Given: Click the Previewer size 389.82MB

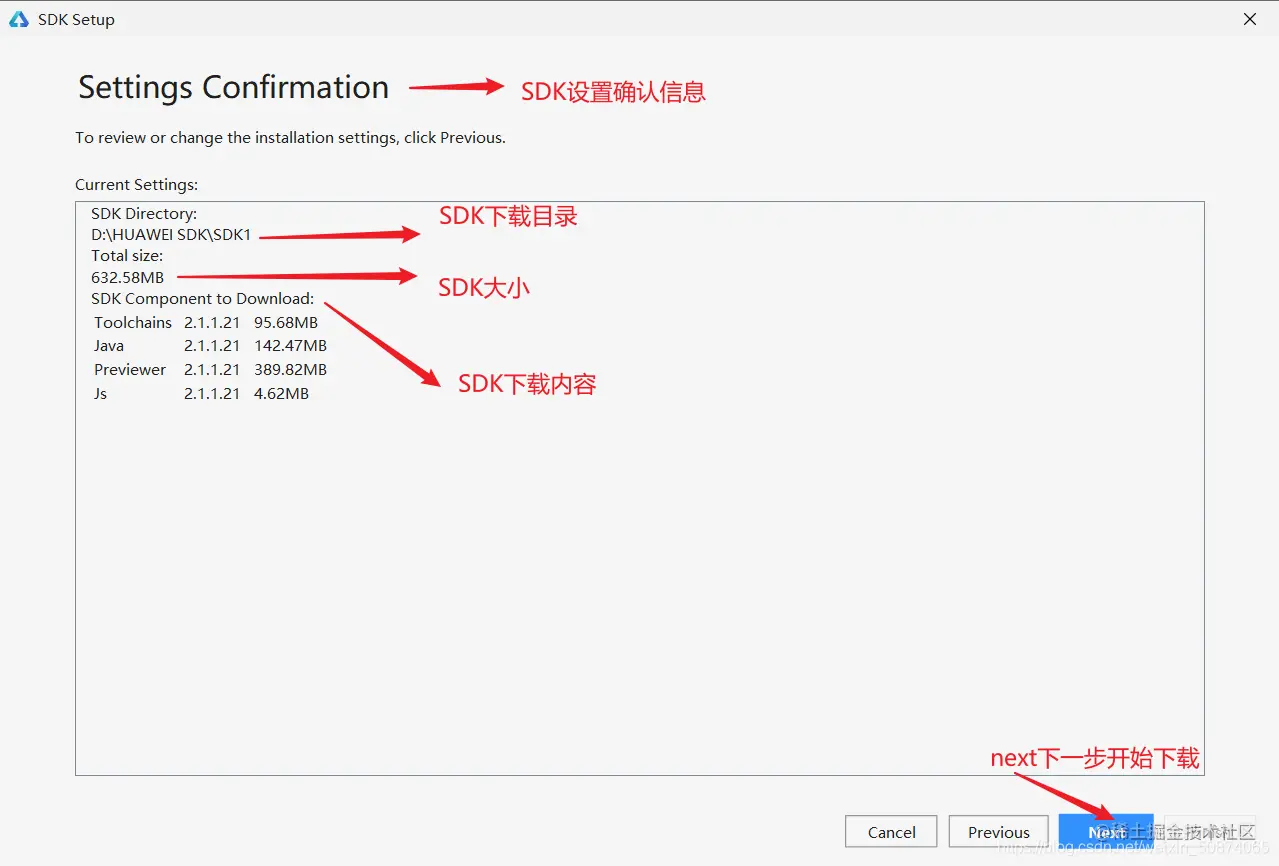Looking at the screenshot, I should click(x=290, y=370).
